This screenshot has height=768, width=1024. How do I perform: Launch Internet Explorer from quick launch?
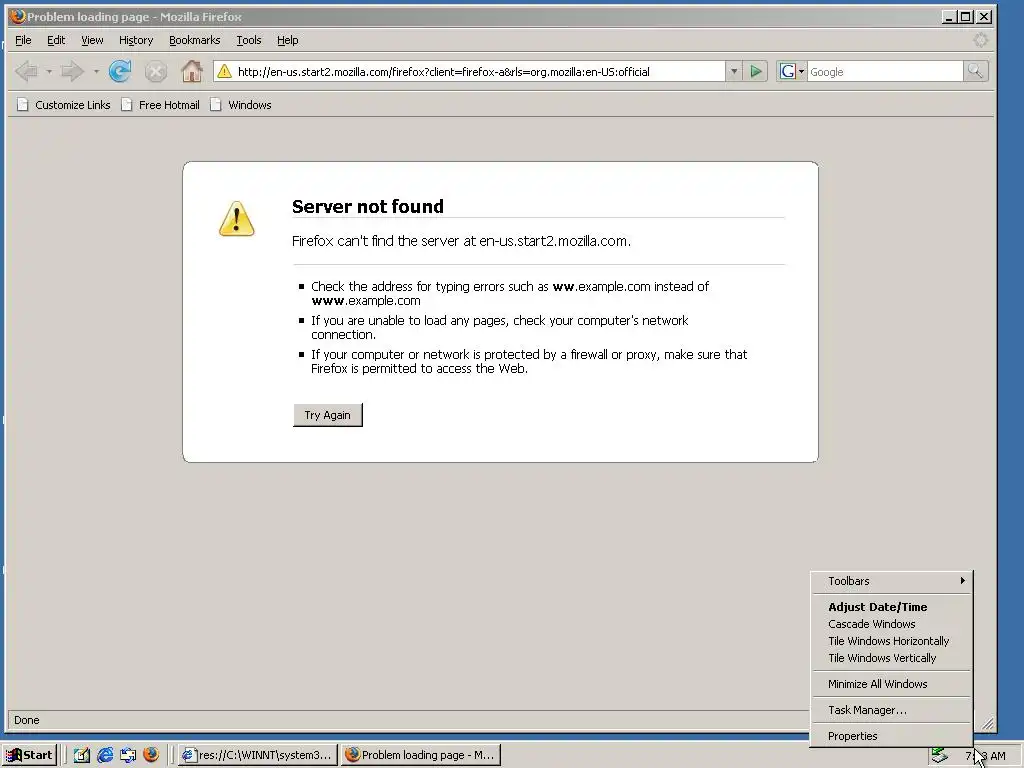click(104, 755)
